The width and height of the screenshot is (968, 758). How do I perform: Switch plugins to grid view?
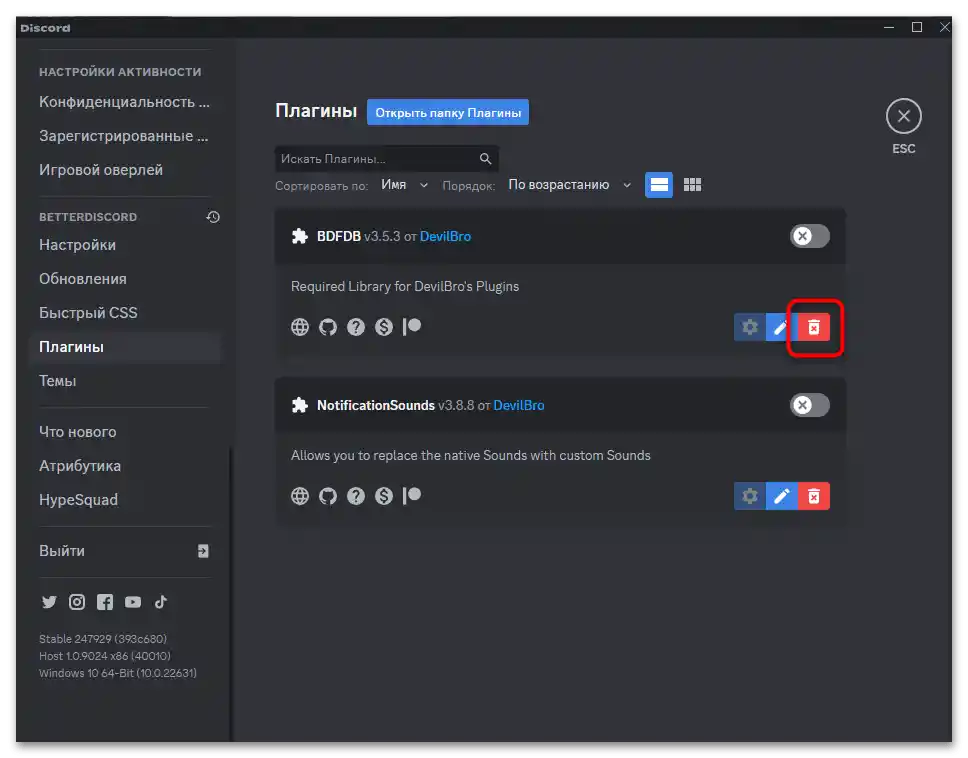692,185
